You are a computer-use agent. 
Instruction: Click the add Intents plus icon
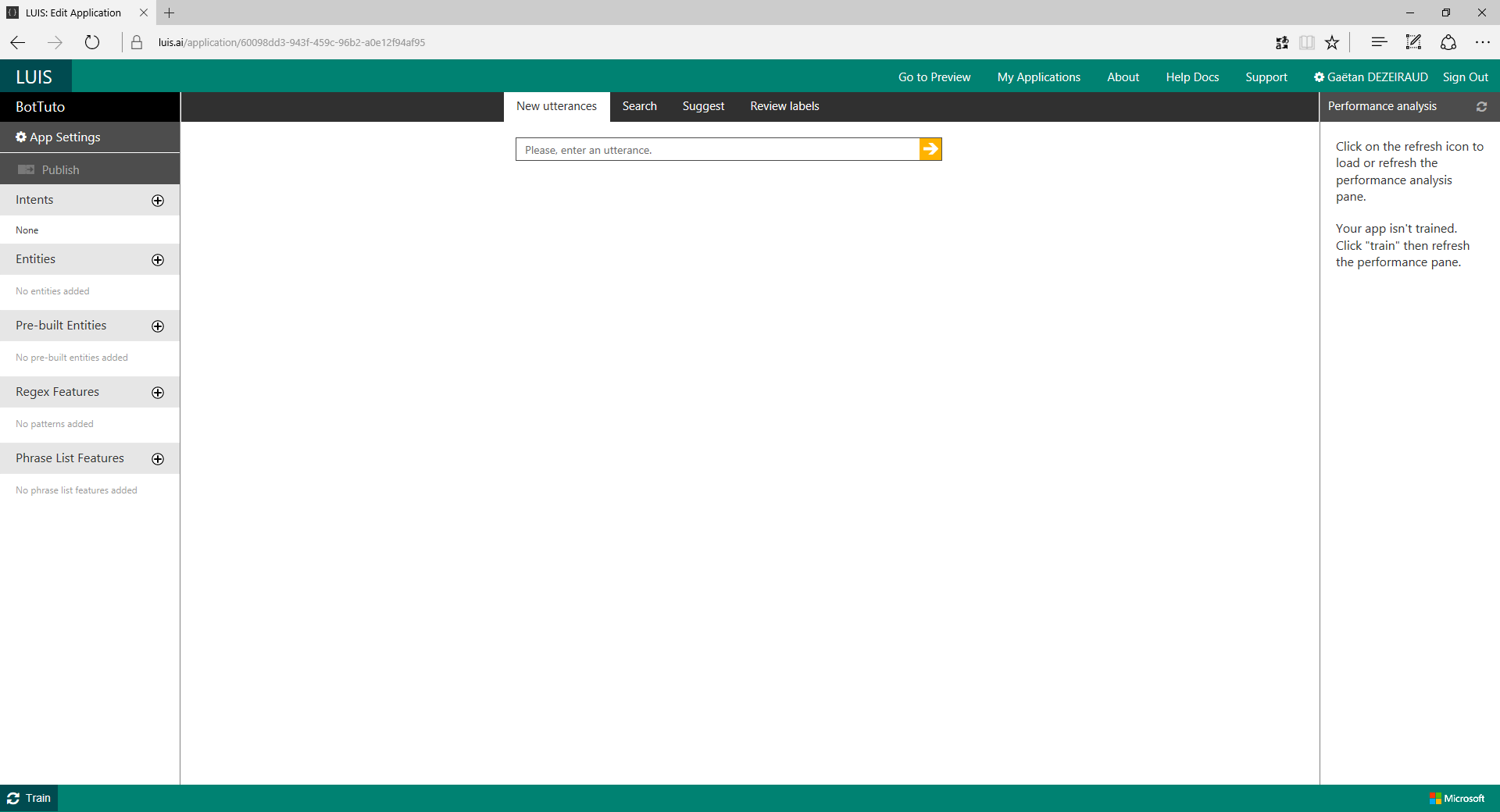pos(158,201)
